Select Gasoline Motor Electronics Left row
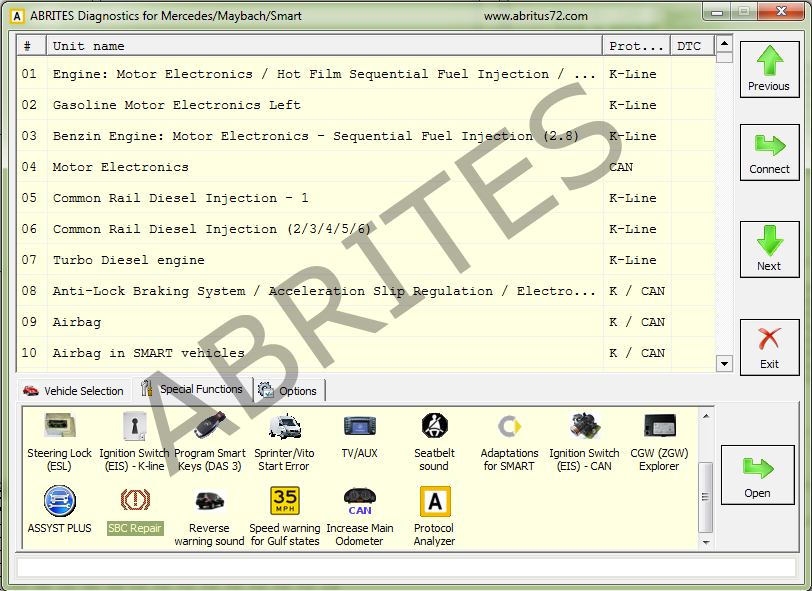Viewport: 812px width, 591px height. 366,105
